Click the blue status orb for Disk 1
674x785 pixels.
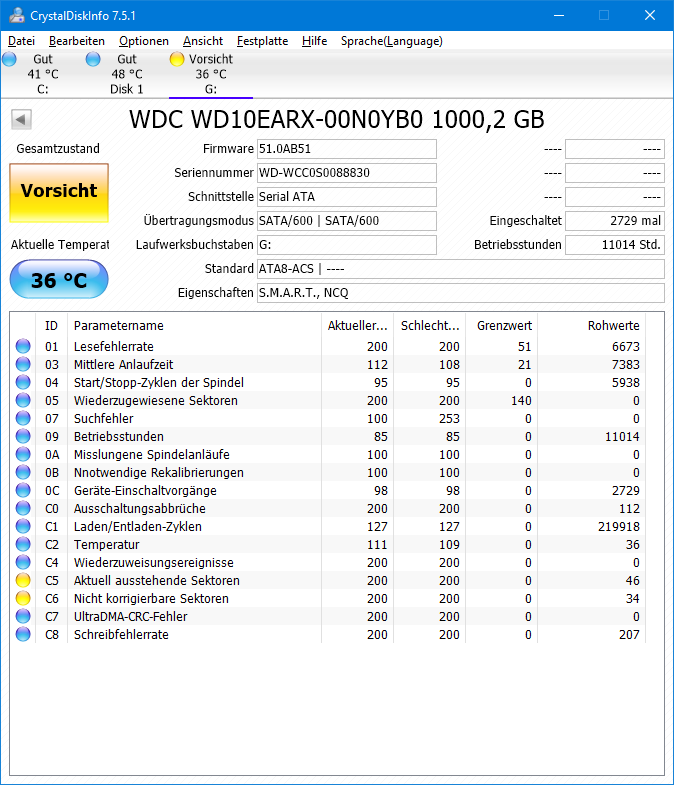coord(93,59)
